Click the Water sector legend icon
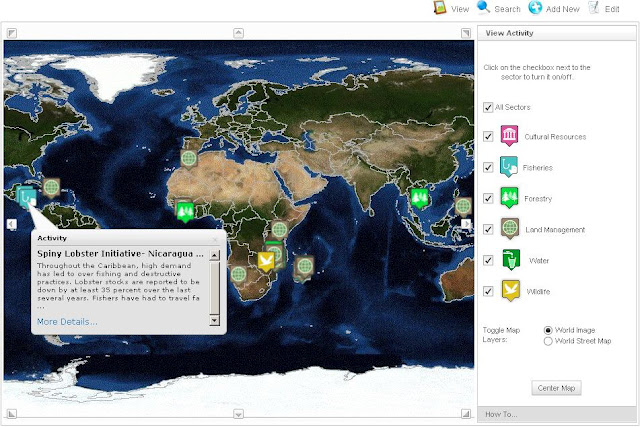The image size is (640, 427). click(x=509, y=260)
